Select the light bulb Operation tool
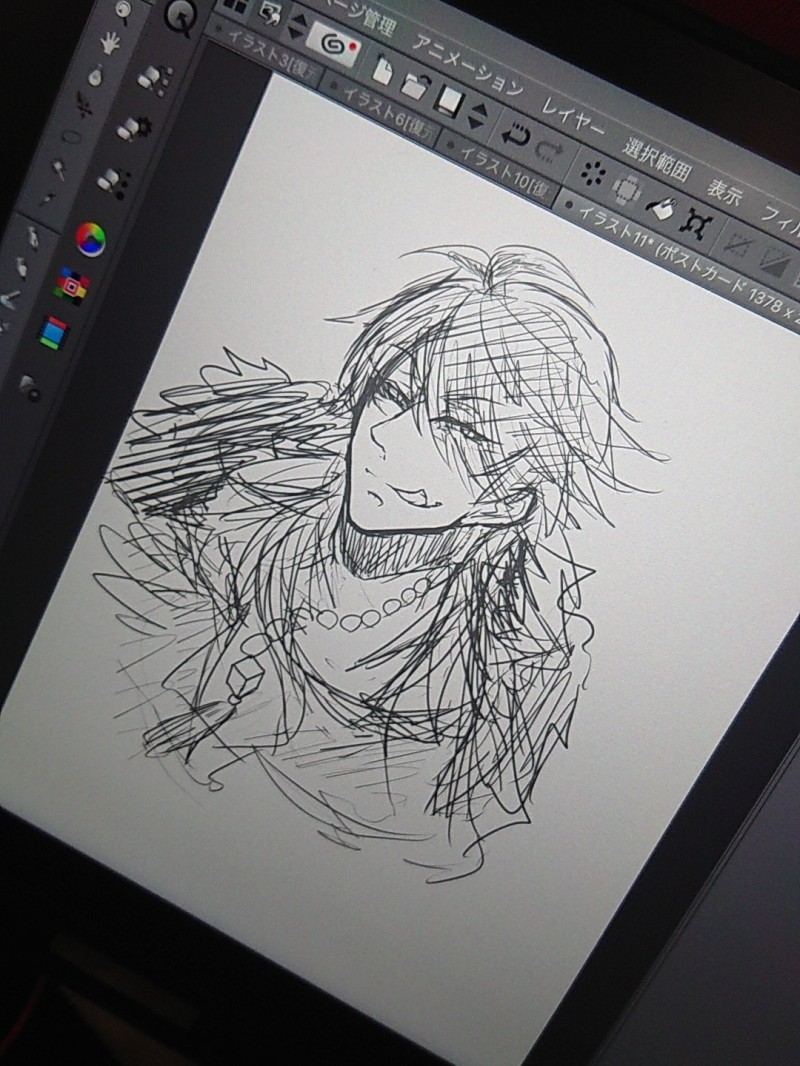The height and width of the screenshot is (1066, 800). click(x=96, y=74)
